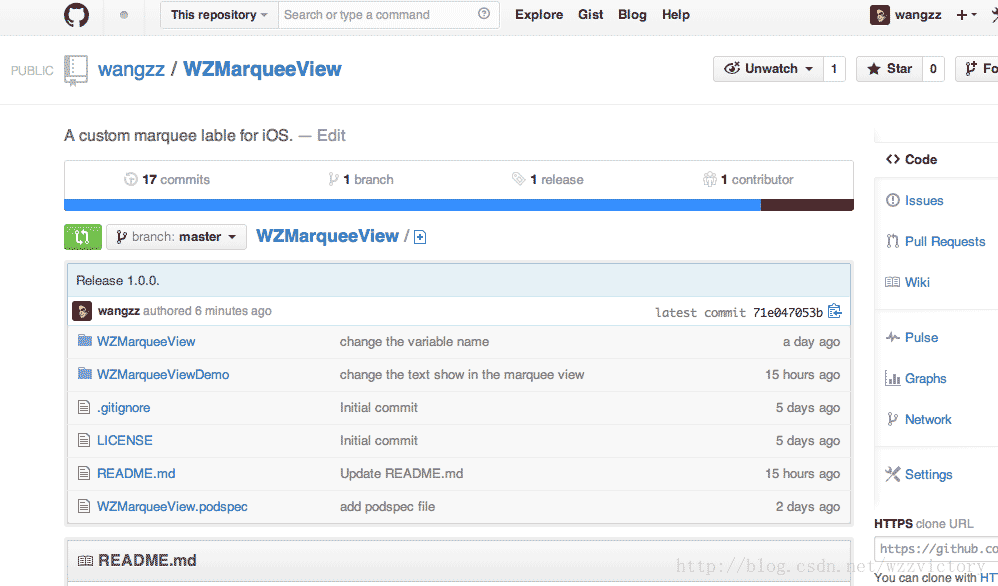The image size is (998, 586).
Task: Click the green compare and review button
Action: coord(83,237)
